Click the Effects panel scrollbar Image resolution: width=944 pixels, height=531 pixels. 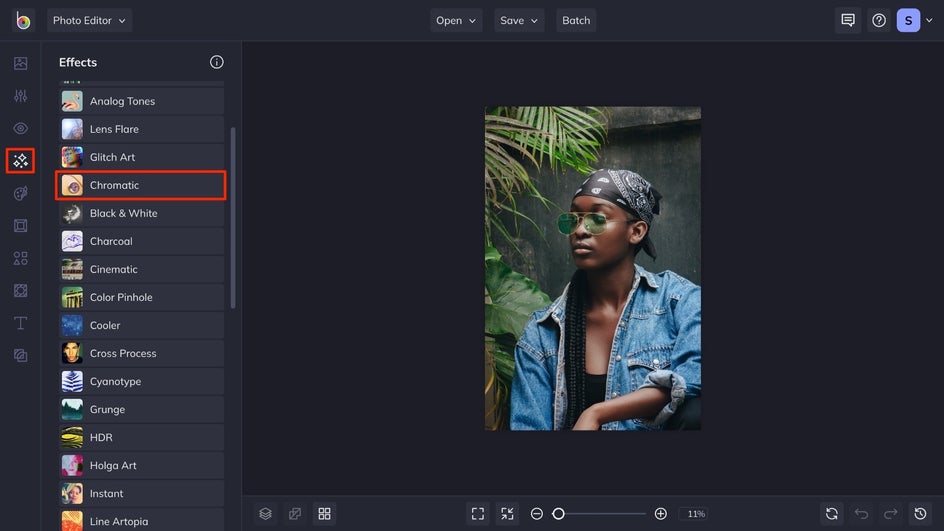pyautogui.click(x=233, y=218)
